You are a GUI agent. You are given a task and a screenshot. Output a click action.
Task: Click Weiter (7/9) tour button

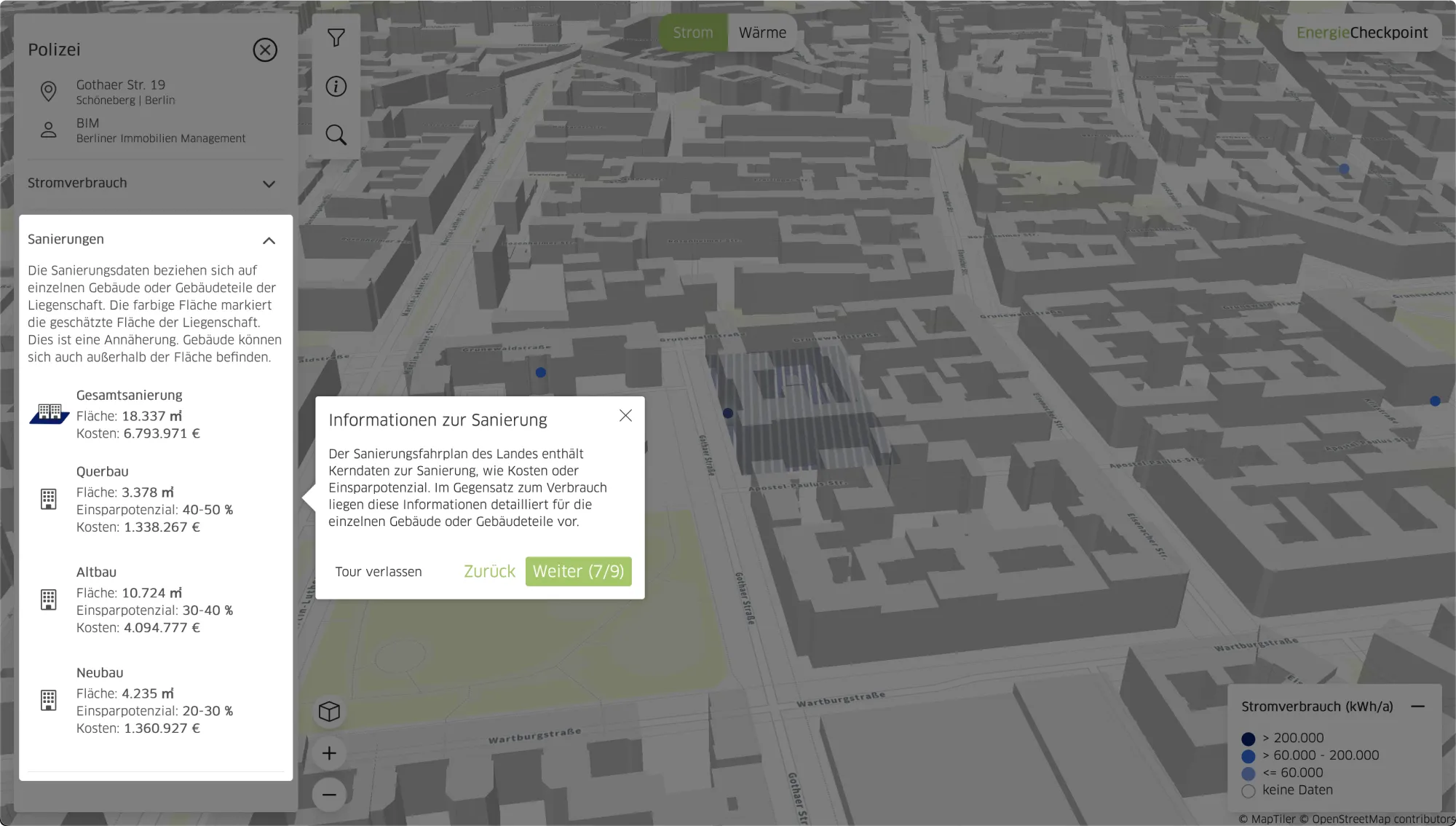coord(578,572)
